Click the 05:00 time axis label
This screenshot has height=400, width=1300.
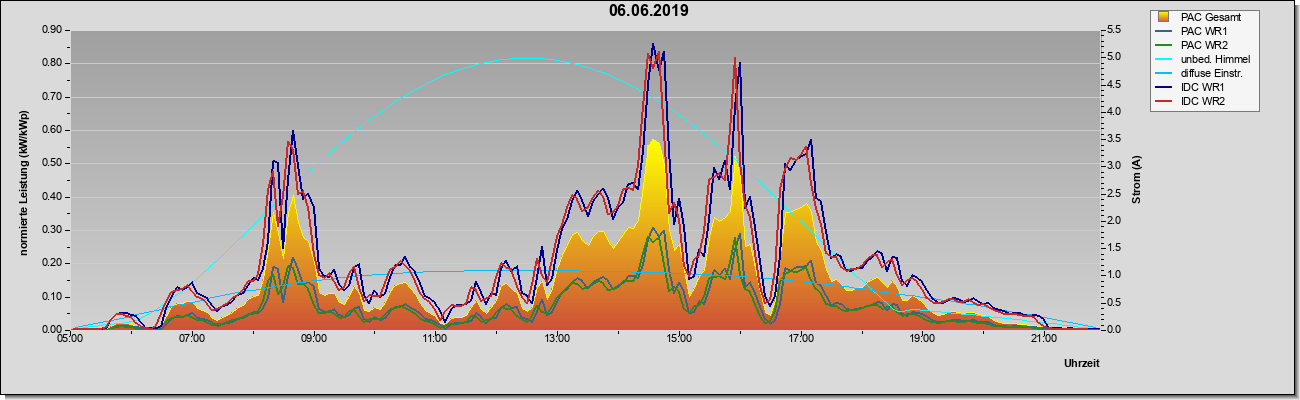click(x=70, y=339)
